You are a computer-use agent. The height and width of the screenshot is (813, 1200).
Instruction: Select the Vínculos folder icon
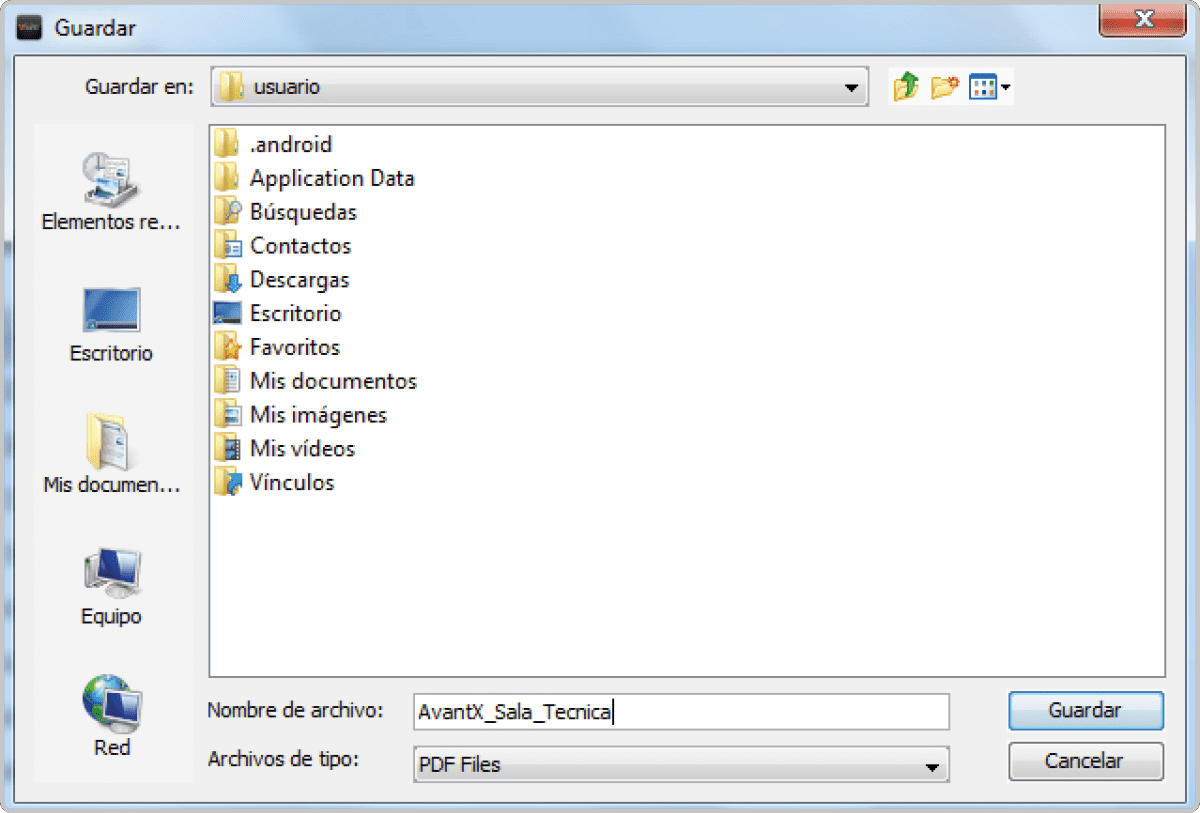(x=227, y=483)
